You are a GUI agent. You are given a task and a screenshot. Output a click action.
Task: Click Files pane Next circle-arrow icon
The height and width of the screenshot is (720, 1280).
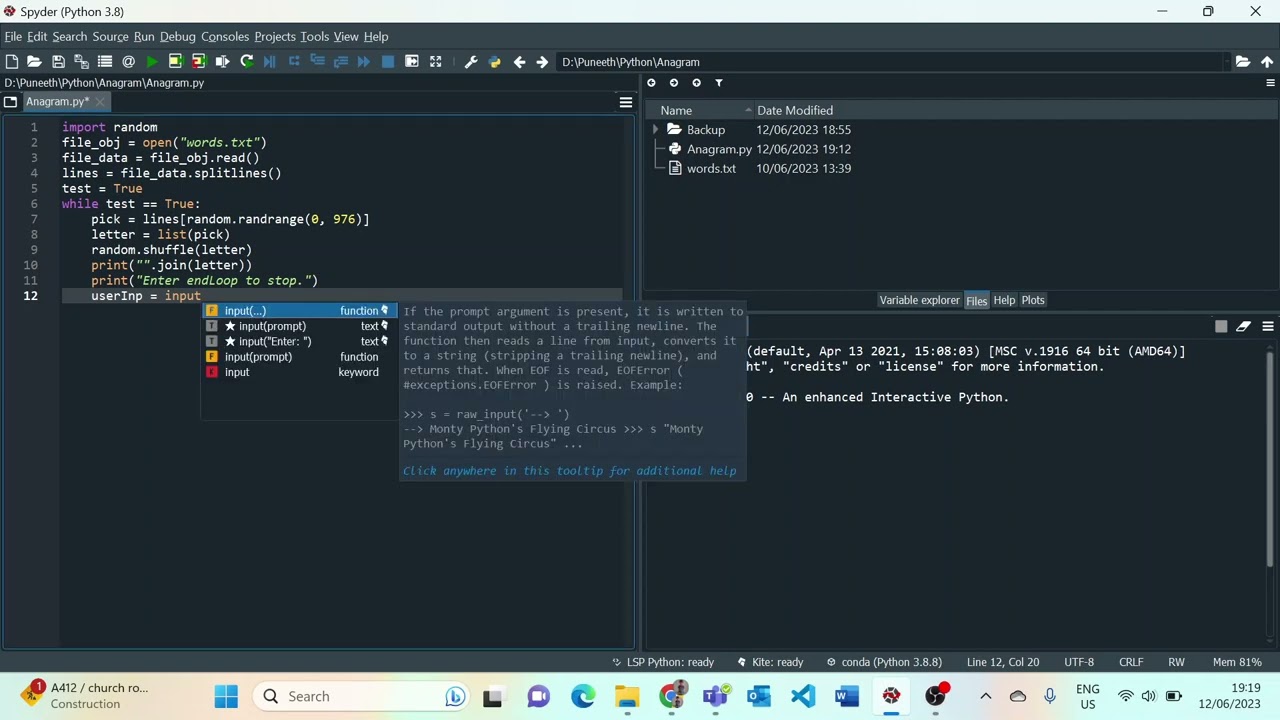click(674, 83)
